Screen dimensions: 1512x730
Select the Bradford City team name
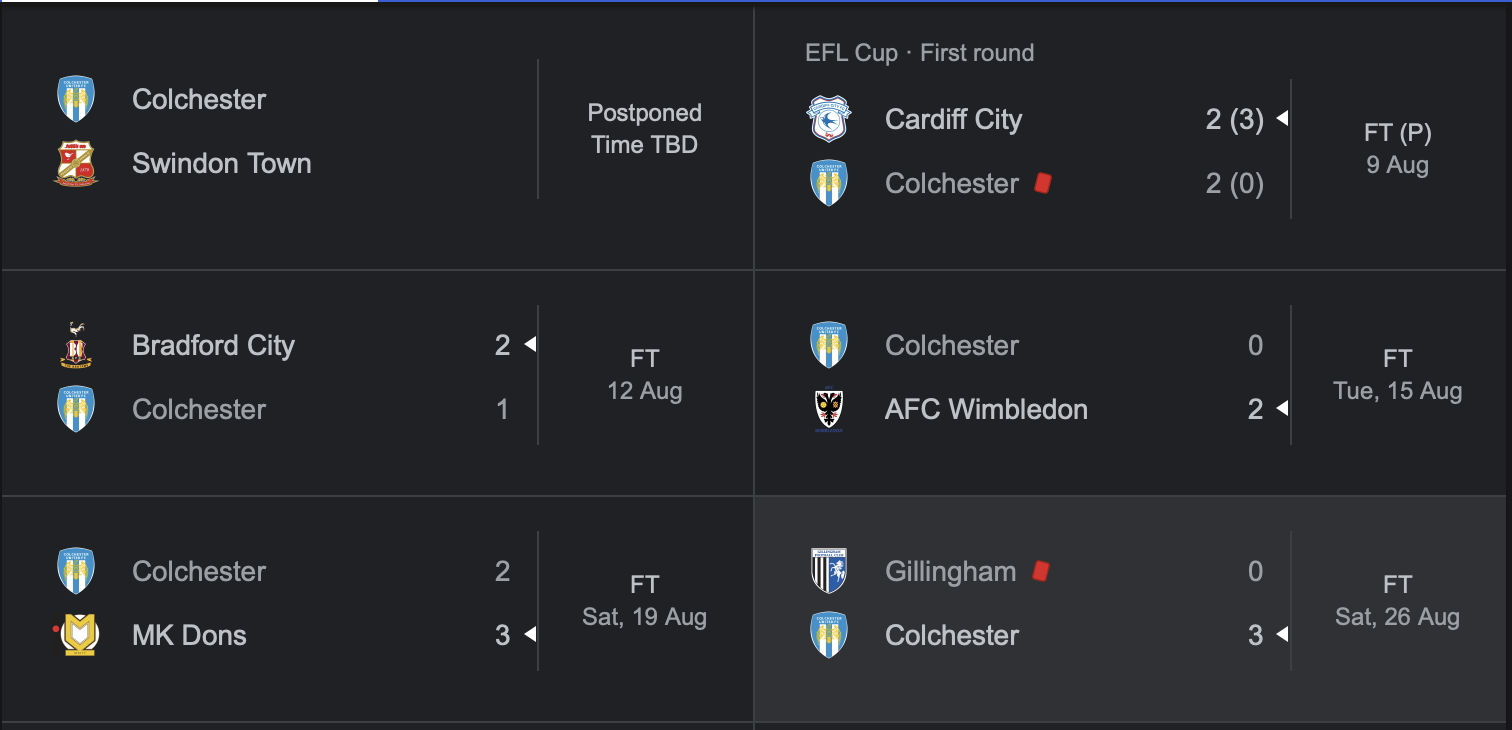[213, 346]
